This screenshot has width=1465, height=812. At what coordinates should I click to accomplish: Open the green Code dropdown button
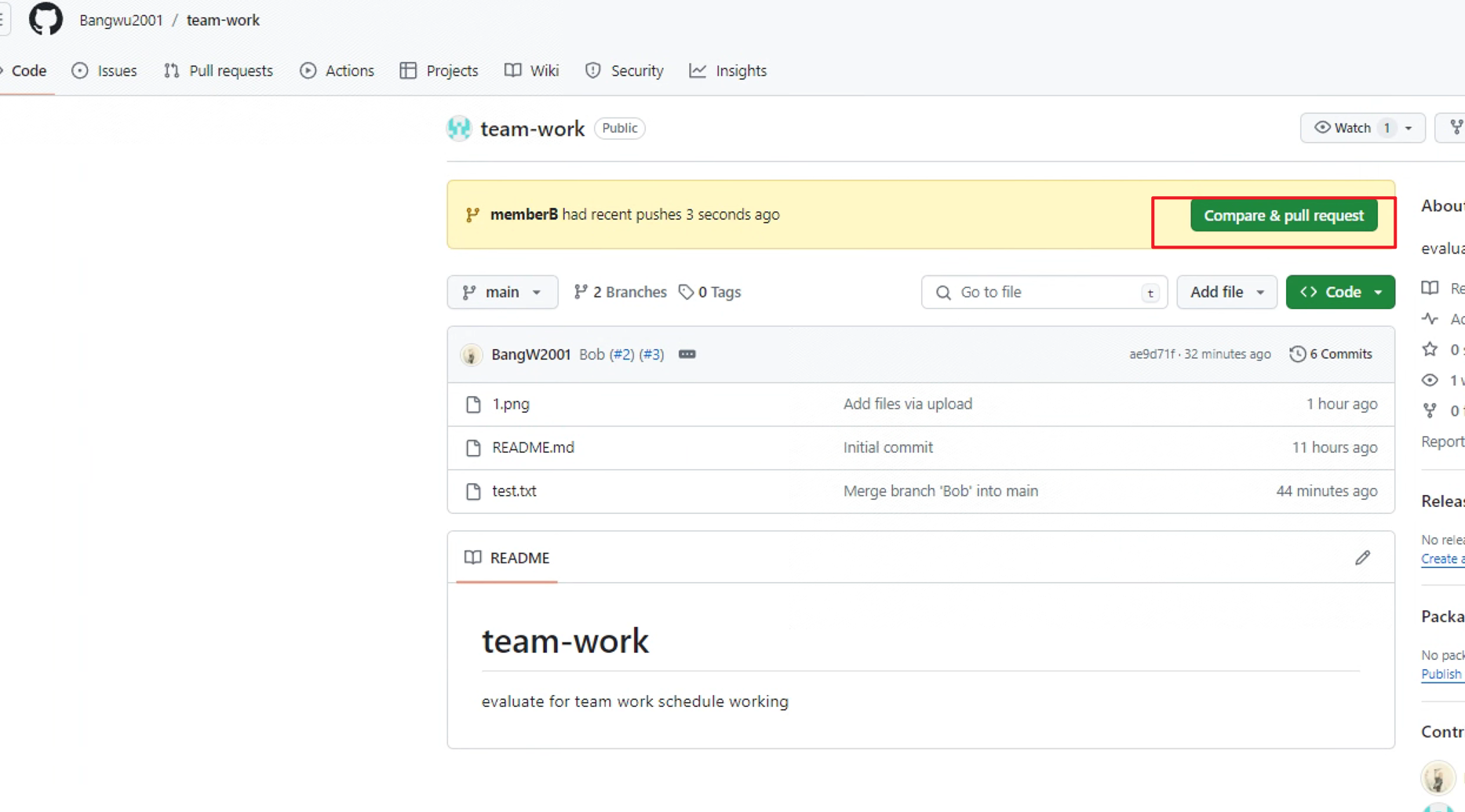coord(1340,292)
